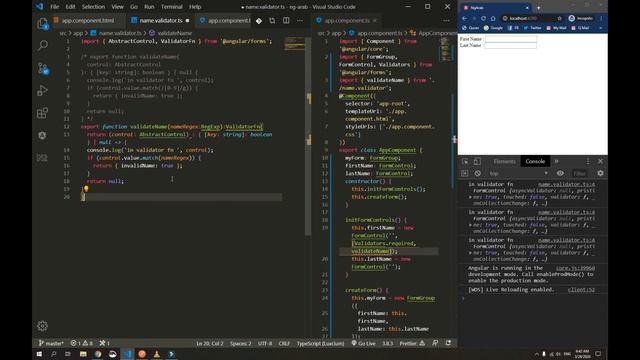Click Open Changes icon in editor toolbar
This screenshot has width=640, height=360.
click(x=272, y=20)
